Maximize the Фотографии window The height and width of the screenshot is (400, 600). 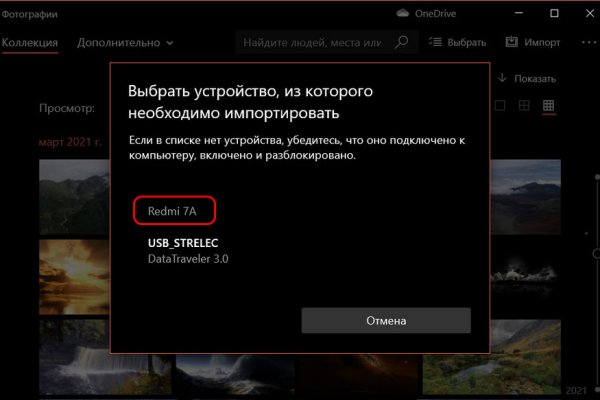click(554, 13)
